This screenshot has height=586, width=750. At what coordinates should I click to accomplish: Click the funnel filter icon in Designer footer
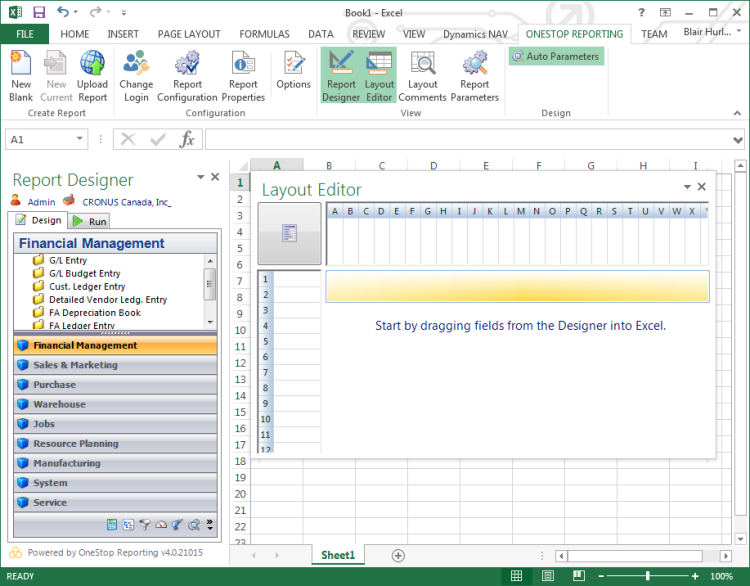pyautogui.click(x=144, y=525)
